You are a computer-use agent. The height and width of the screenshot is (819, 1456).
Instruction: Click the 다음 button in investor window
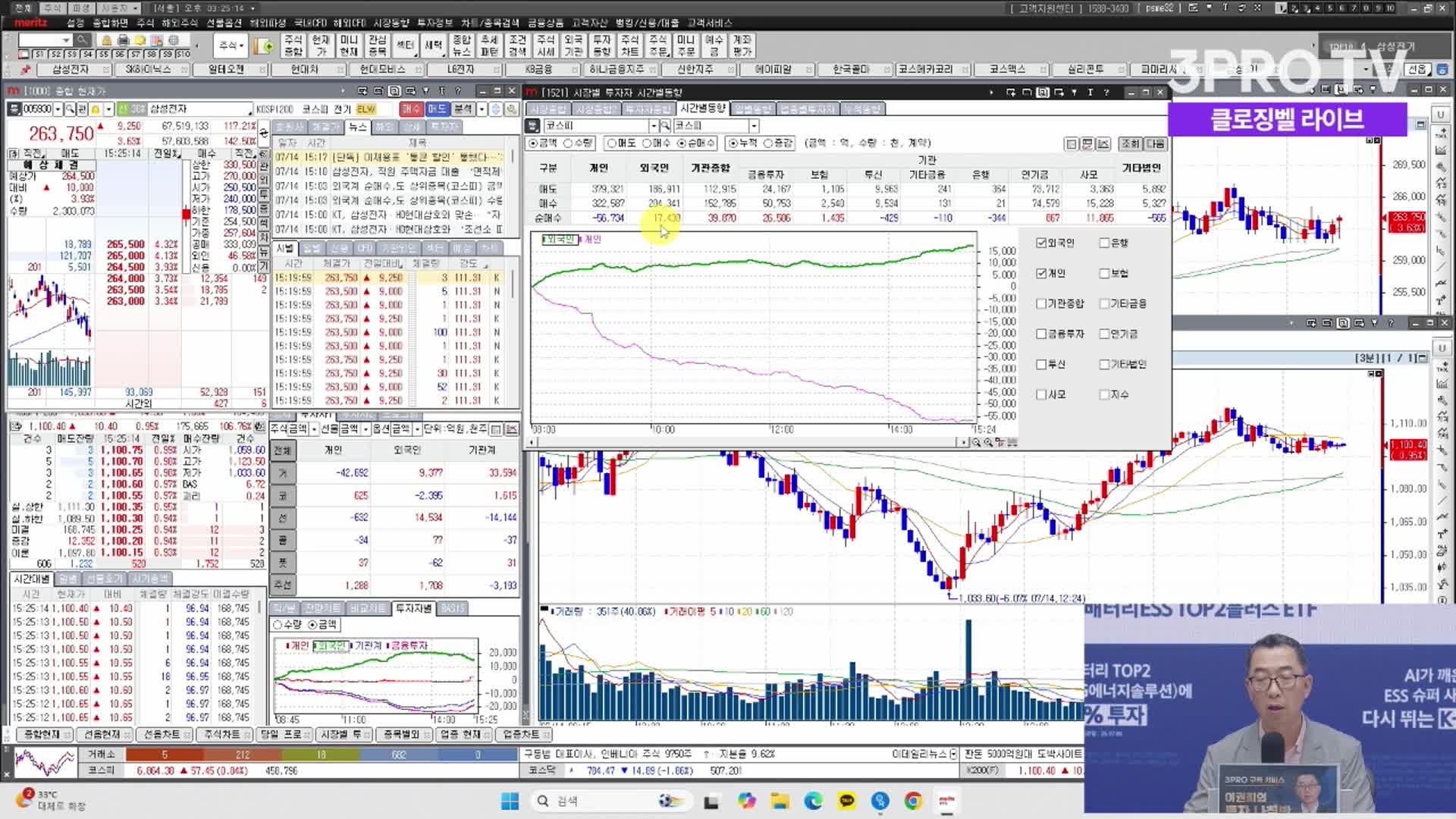[1156, 143]
